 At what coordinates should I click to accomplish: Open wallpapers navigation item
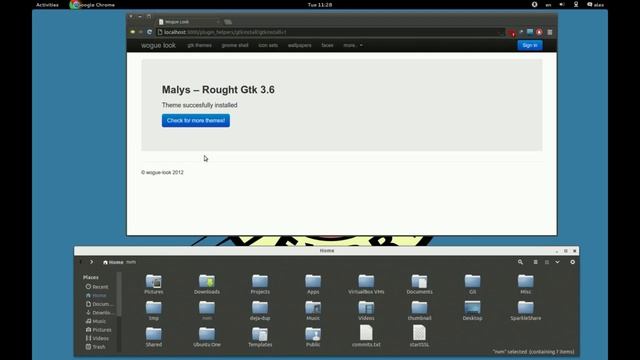click(x=300, y=45)
